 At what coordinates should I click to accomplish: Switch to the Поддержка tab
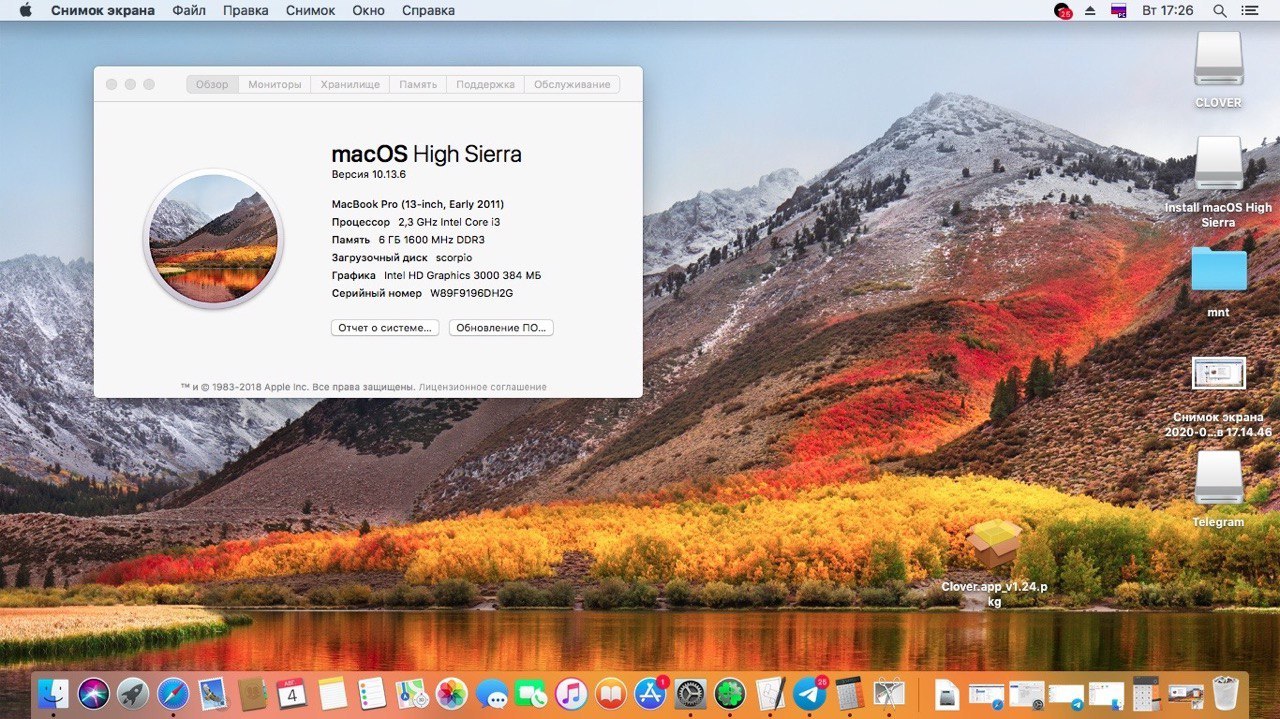point(485,85)
